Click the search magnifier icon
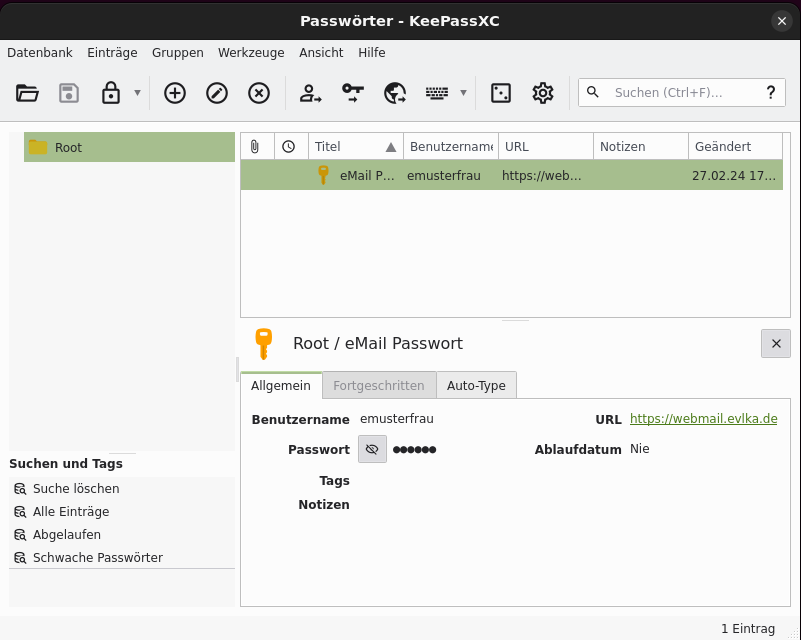 (593, 92)
